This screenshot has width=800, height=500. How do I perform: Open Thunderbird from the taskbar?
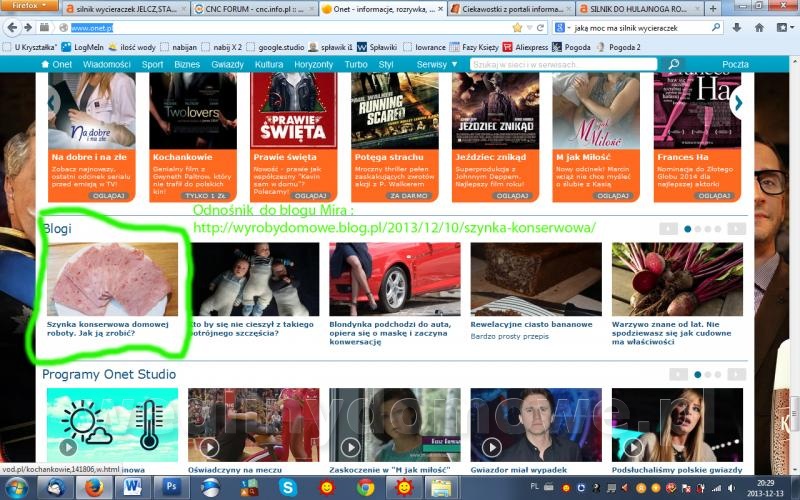(56, 488)
